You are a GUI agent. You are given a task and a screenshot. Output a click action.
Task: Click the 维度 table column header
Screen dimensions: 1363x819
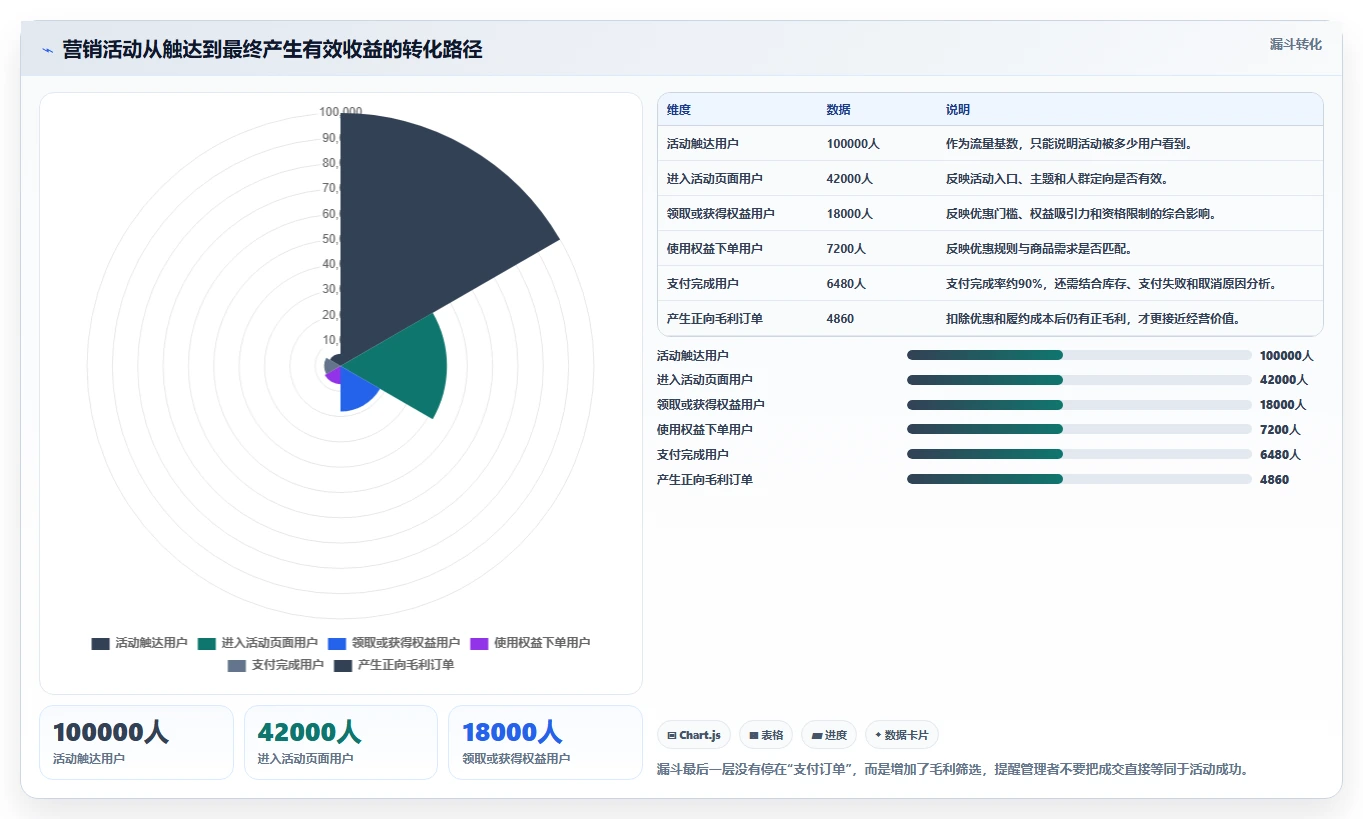click(x=679, y=110)
